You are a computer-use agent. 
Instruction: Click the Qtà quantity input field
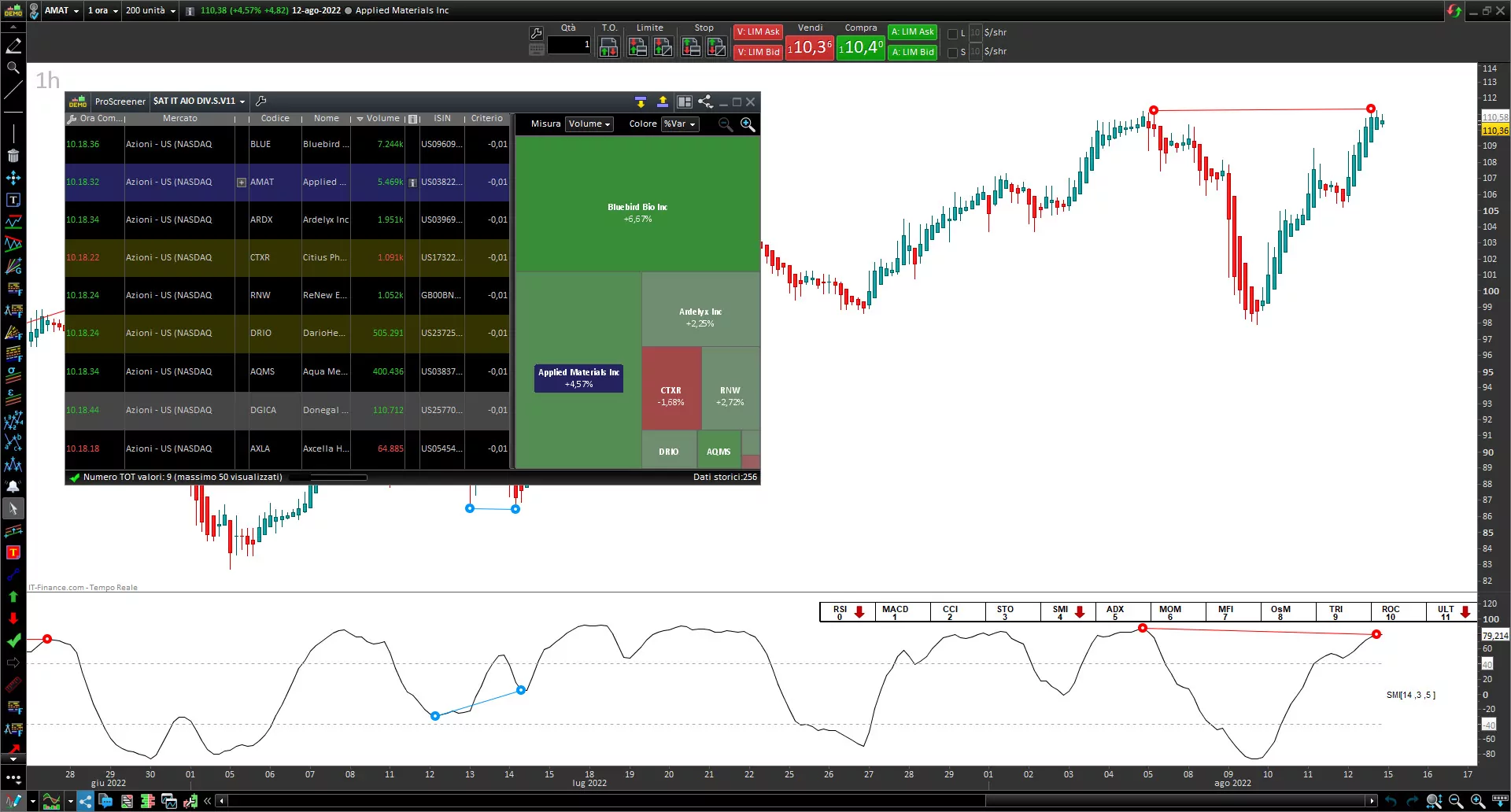click(x=568, y=46)
